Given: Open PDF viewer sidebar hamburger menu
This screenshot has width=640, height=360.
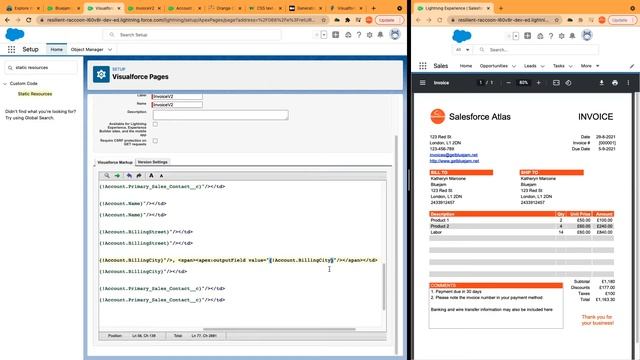Looking at the screenshot, I should pos(423,83).
